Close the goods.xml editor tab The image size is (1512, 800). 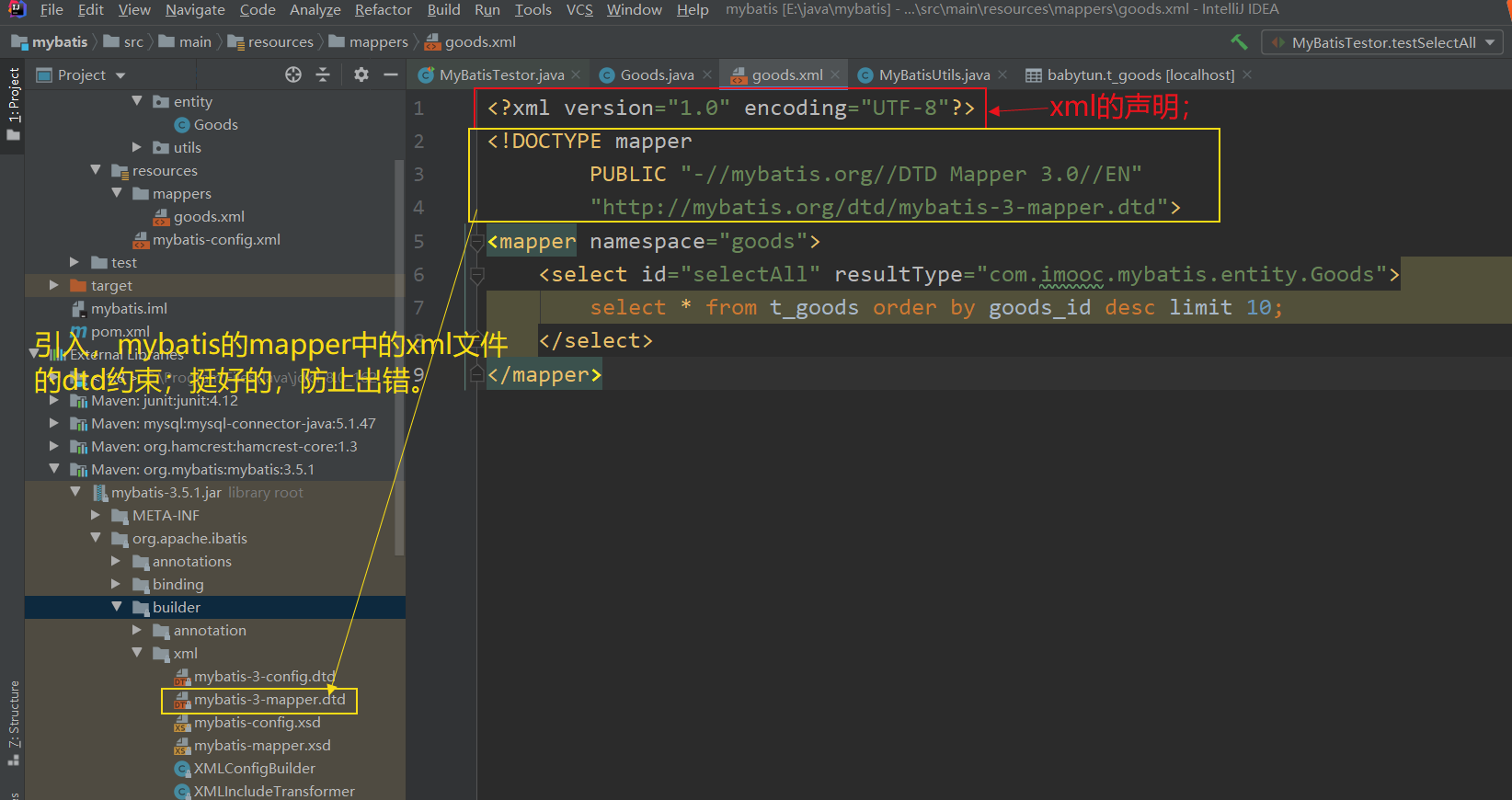pyautogui.click(x=835, y=74)
